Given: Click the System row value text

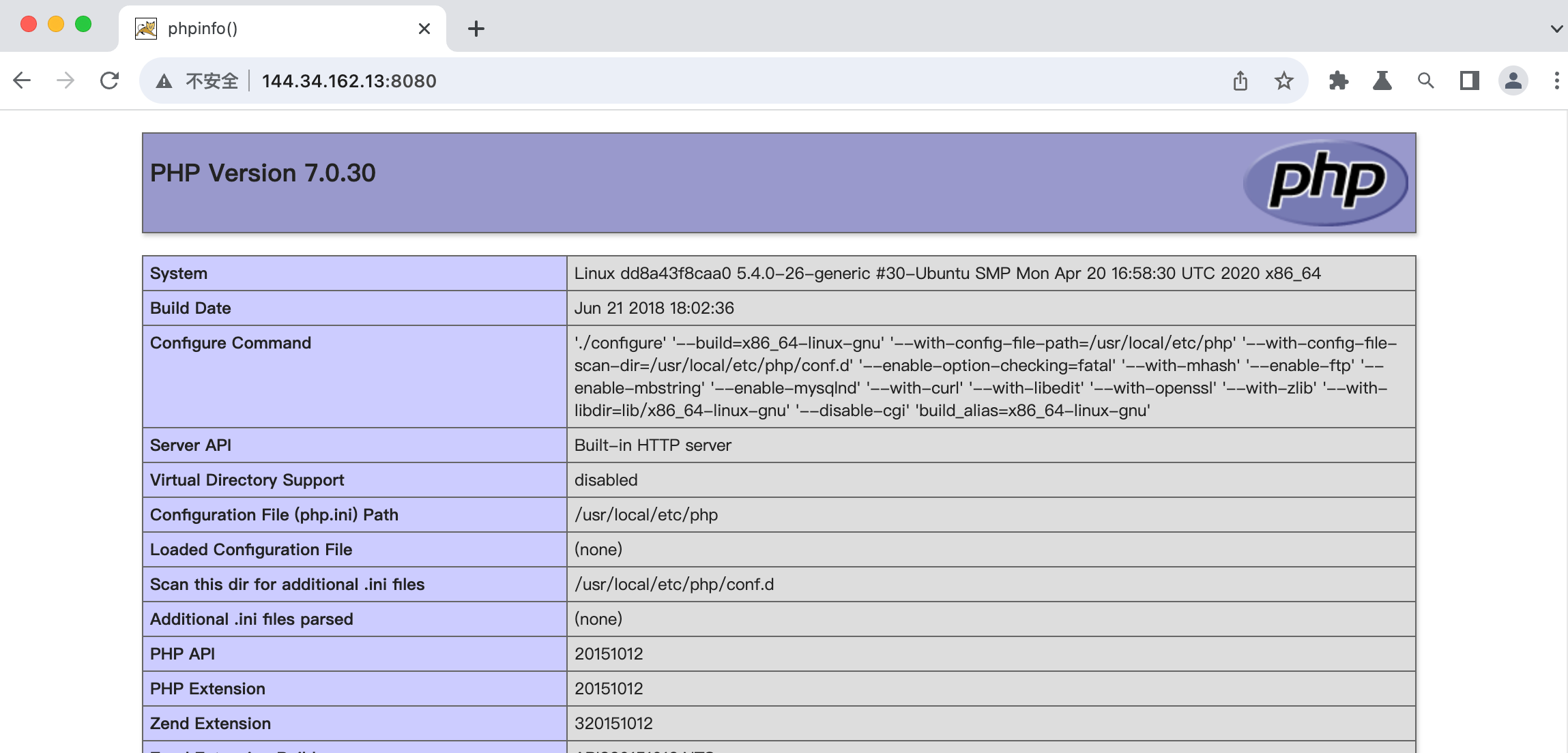Looking at the screenshot, I should click(947, 274).
